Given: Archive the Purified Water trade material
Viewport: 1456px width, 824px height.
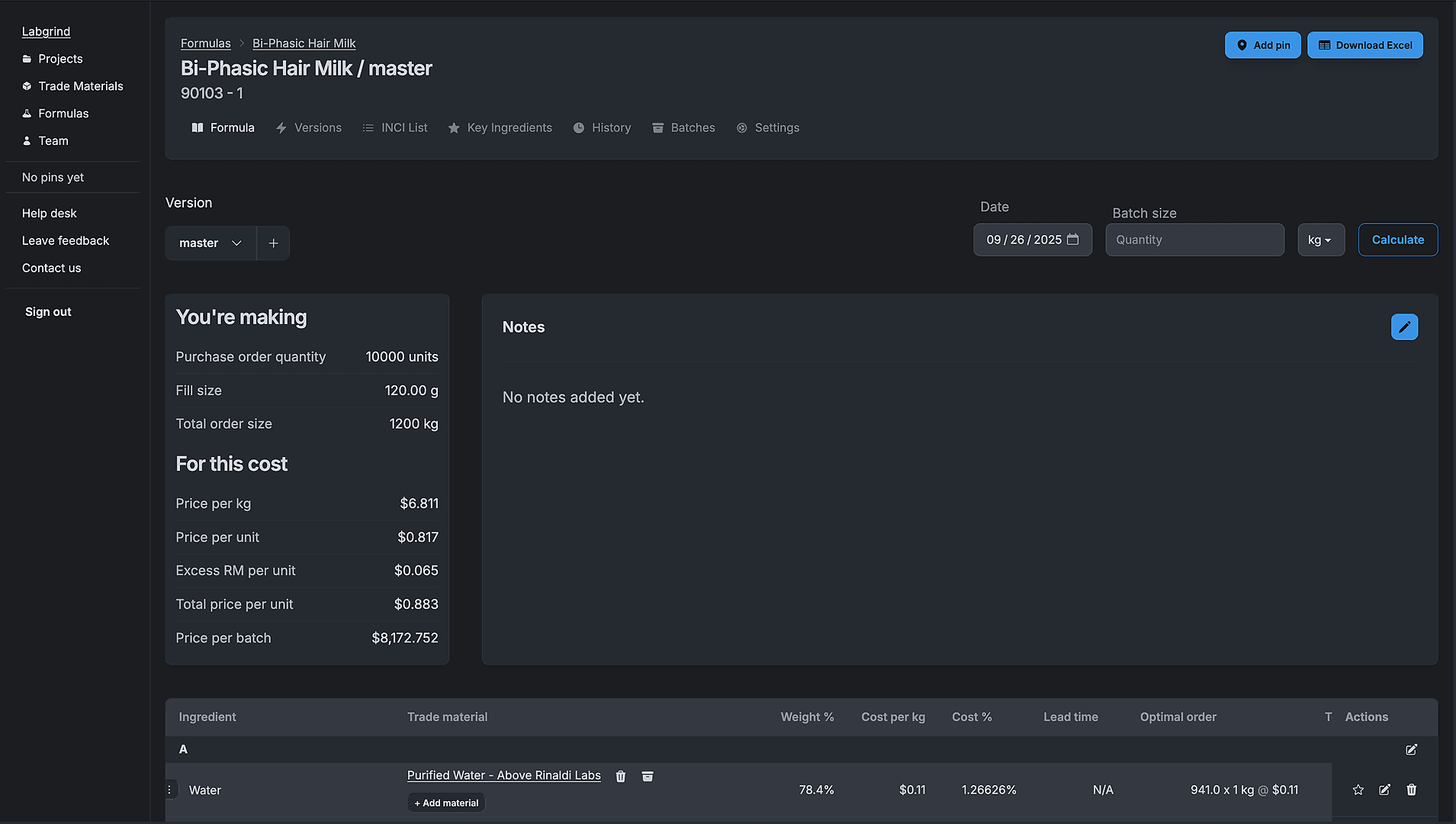Looking at the screenshot, I should click(648, 776).
